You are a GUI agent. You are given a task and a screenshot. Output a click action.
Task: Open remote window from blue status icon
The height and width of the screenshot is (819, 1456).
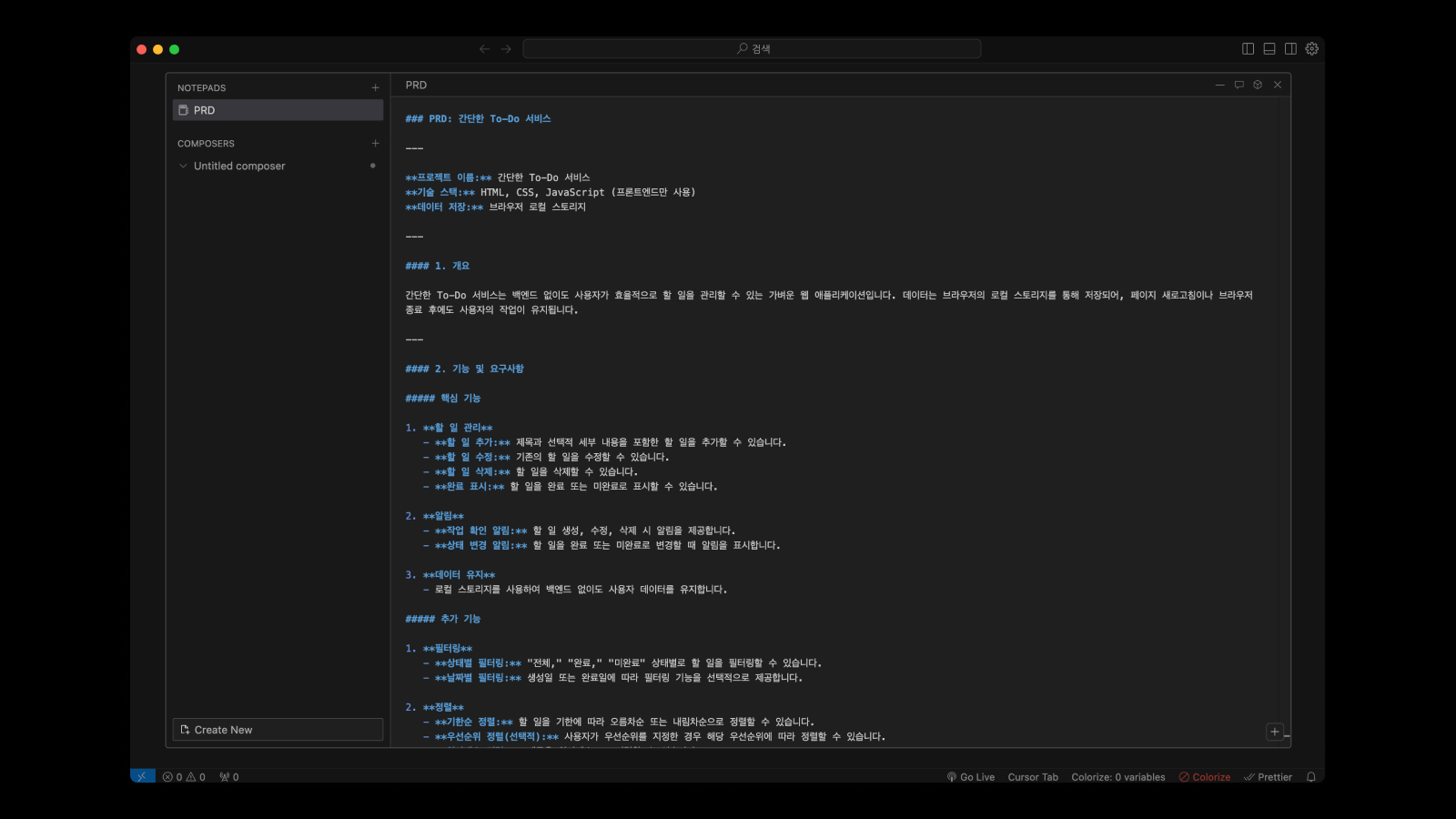point(142,777)
